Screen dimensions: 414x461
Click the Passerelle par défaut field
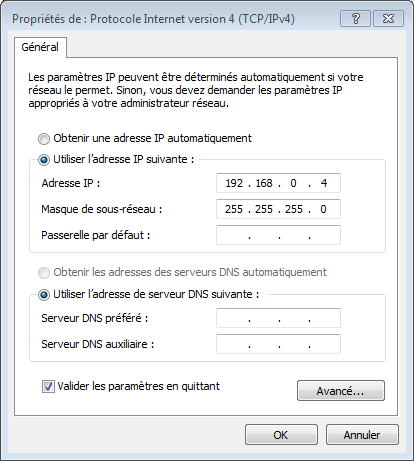pos(278,235)
